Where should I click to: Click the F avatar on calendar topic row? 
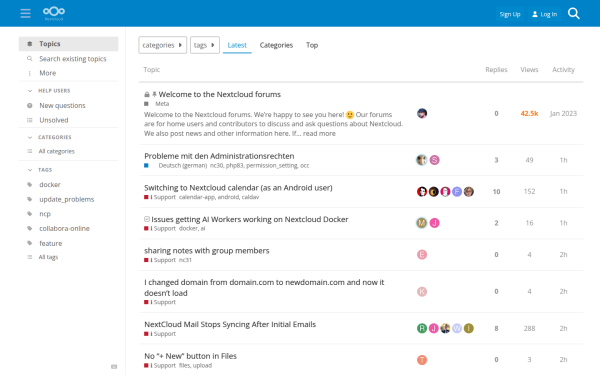[457, 191]
